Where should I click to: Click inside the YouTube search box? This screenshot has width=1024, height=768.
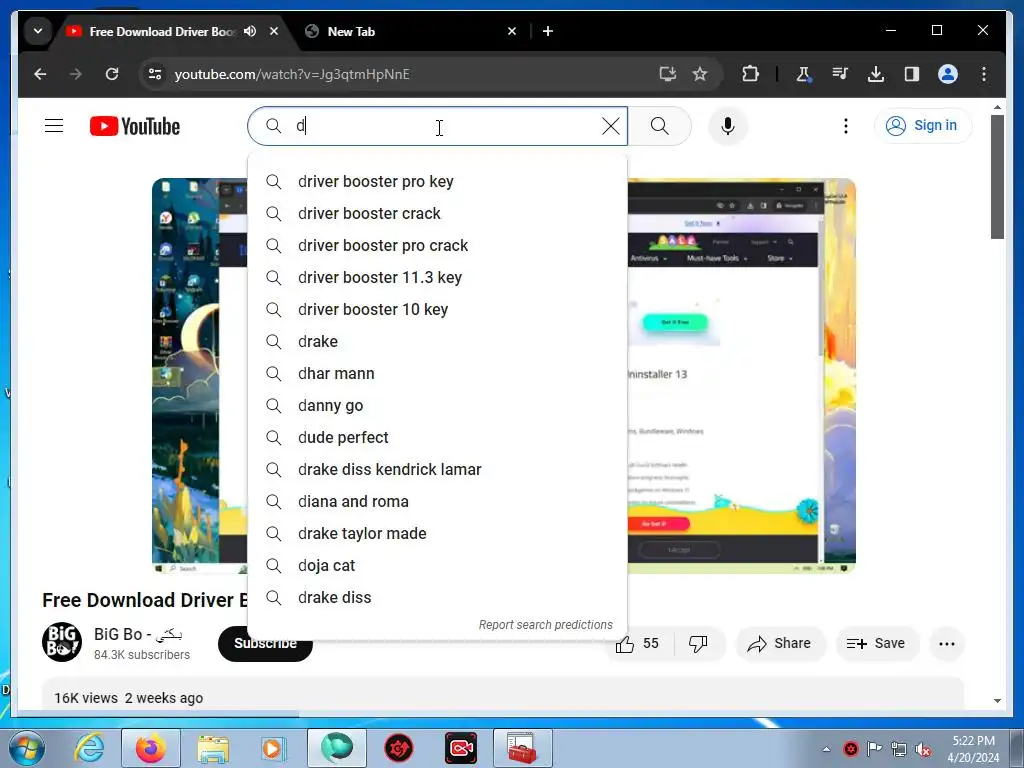coord(438,126)
